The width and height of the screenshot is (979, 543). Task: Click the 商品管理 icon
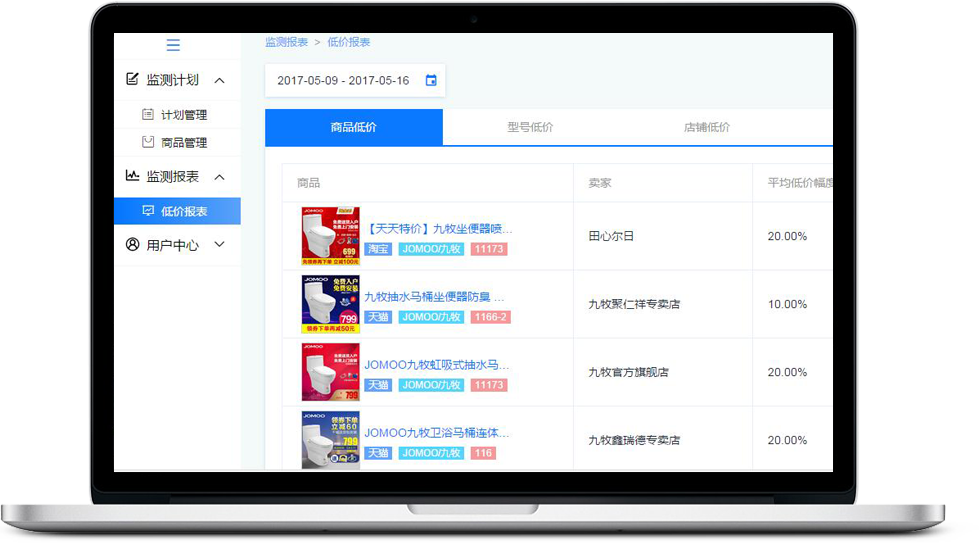click(x=148, y=142)
